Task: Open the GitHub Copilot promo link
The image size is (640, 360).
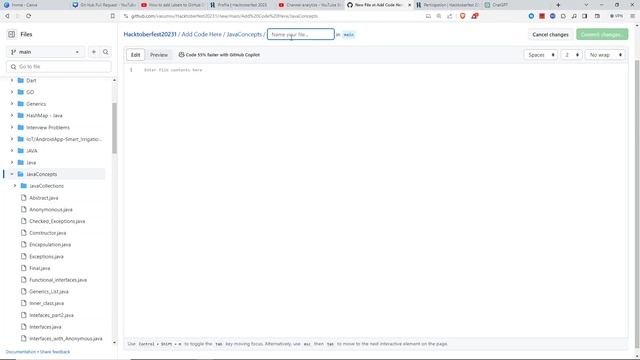Action: tap(219, 55)
